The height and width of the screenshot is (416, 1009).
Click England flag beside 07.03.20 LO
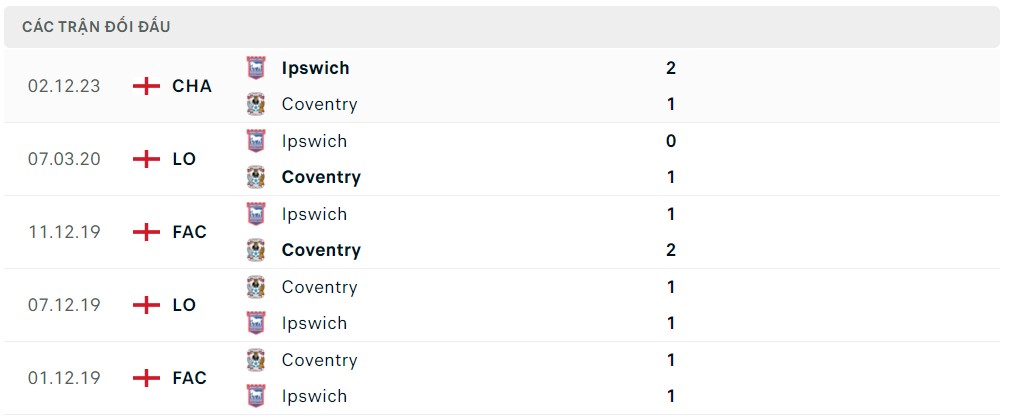tap(146, 159)
